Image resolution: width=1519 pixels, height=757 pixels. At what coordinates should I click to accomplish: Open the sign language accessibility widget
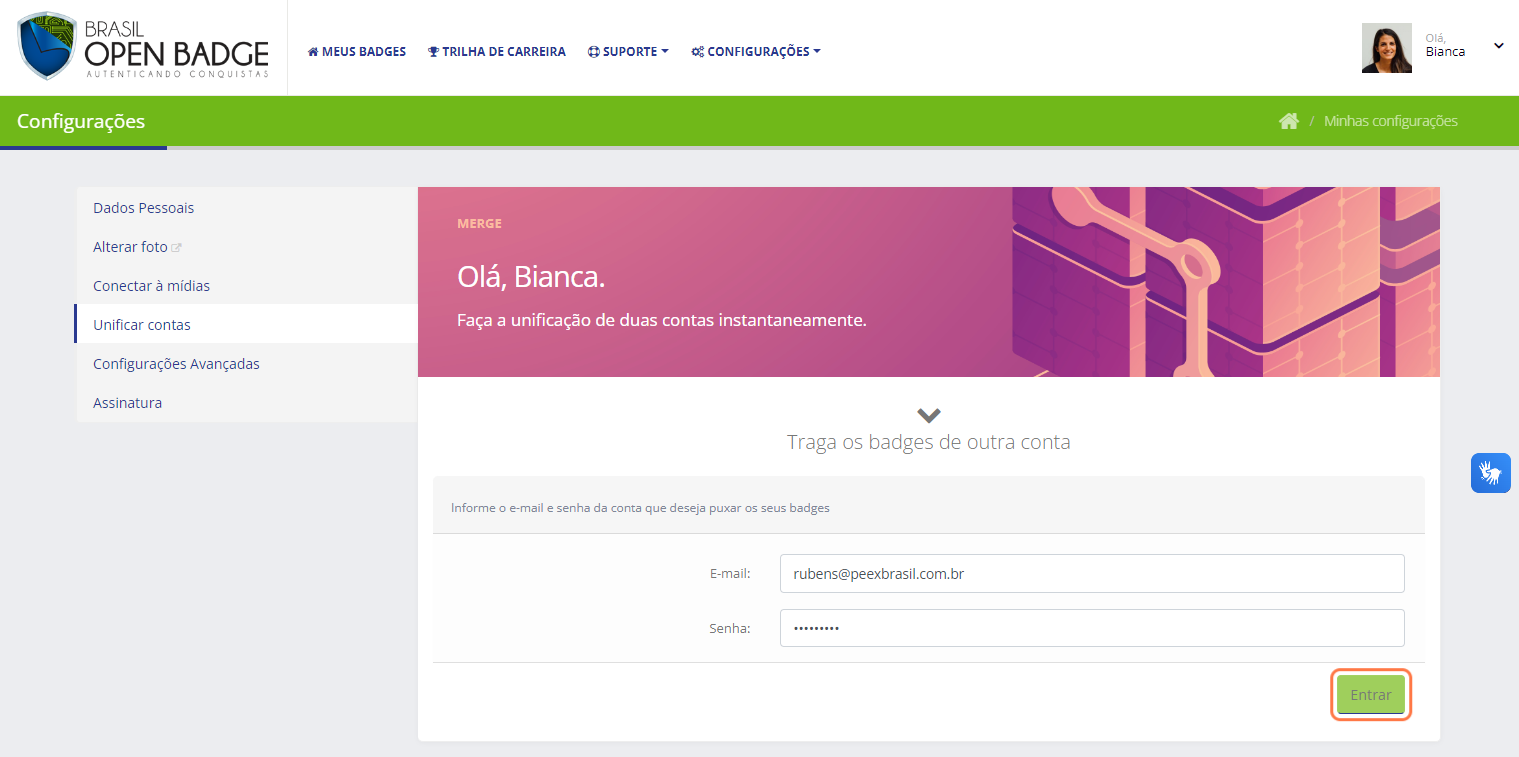[x=1491, y=473]
